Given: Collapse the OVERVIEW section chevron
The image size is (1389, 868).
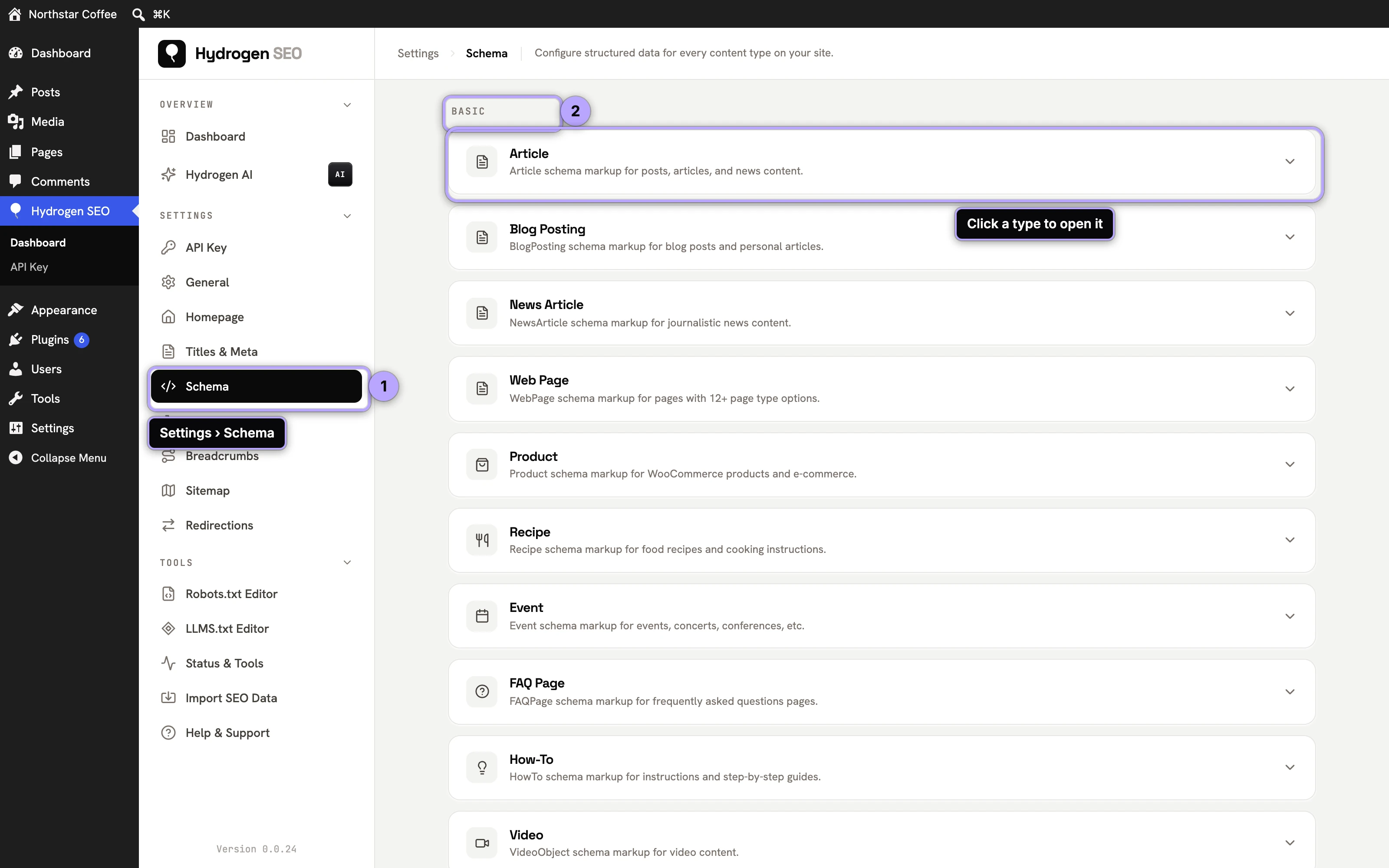Looking at the screenshot, I should tap(347, 105).
